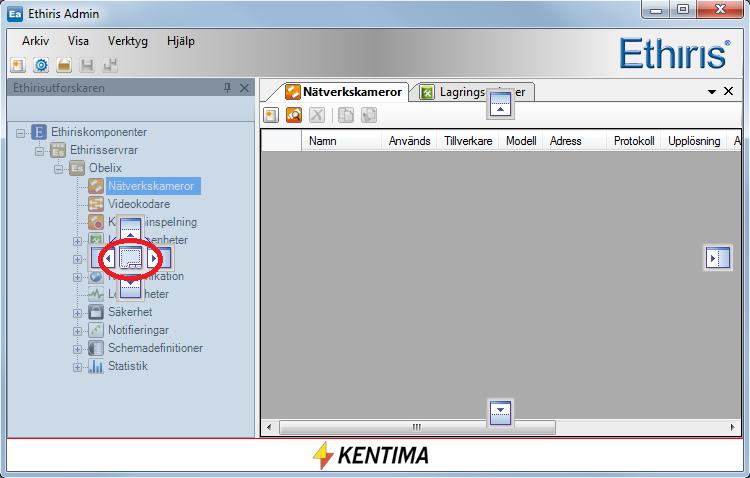Close the active document tab with X
The height and width of the screenshot is (478, 750).
(x=728, y=91)
